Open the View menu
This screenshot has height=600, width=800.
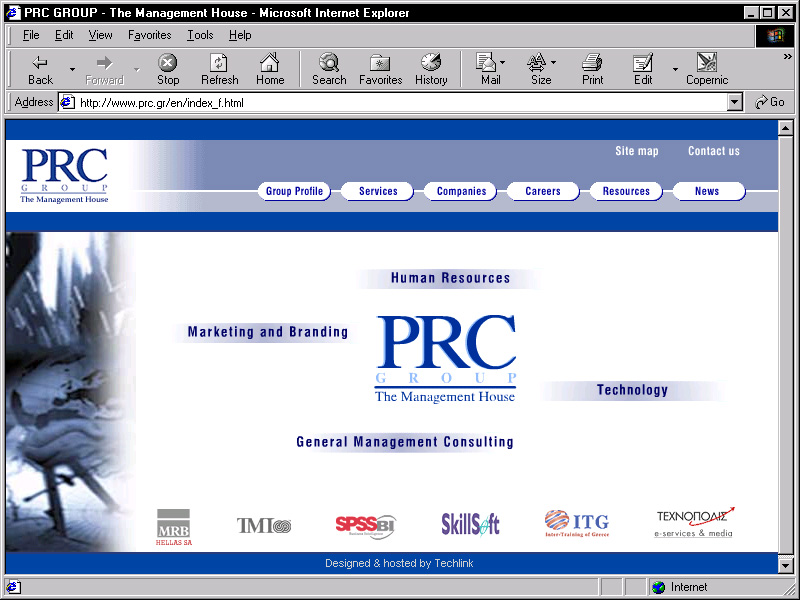point(100,35)
